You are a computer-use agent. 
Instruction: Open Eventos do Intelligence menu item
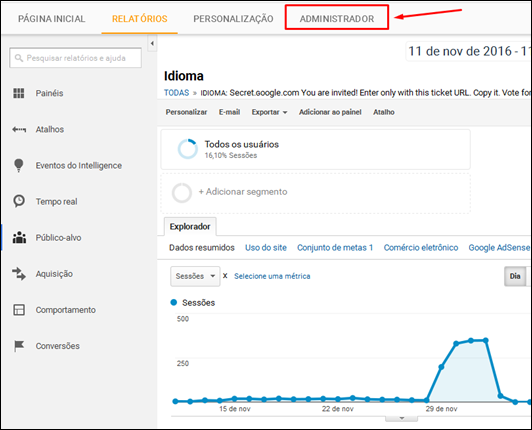(x=79, y=165)
